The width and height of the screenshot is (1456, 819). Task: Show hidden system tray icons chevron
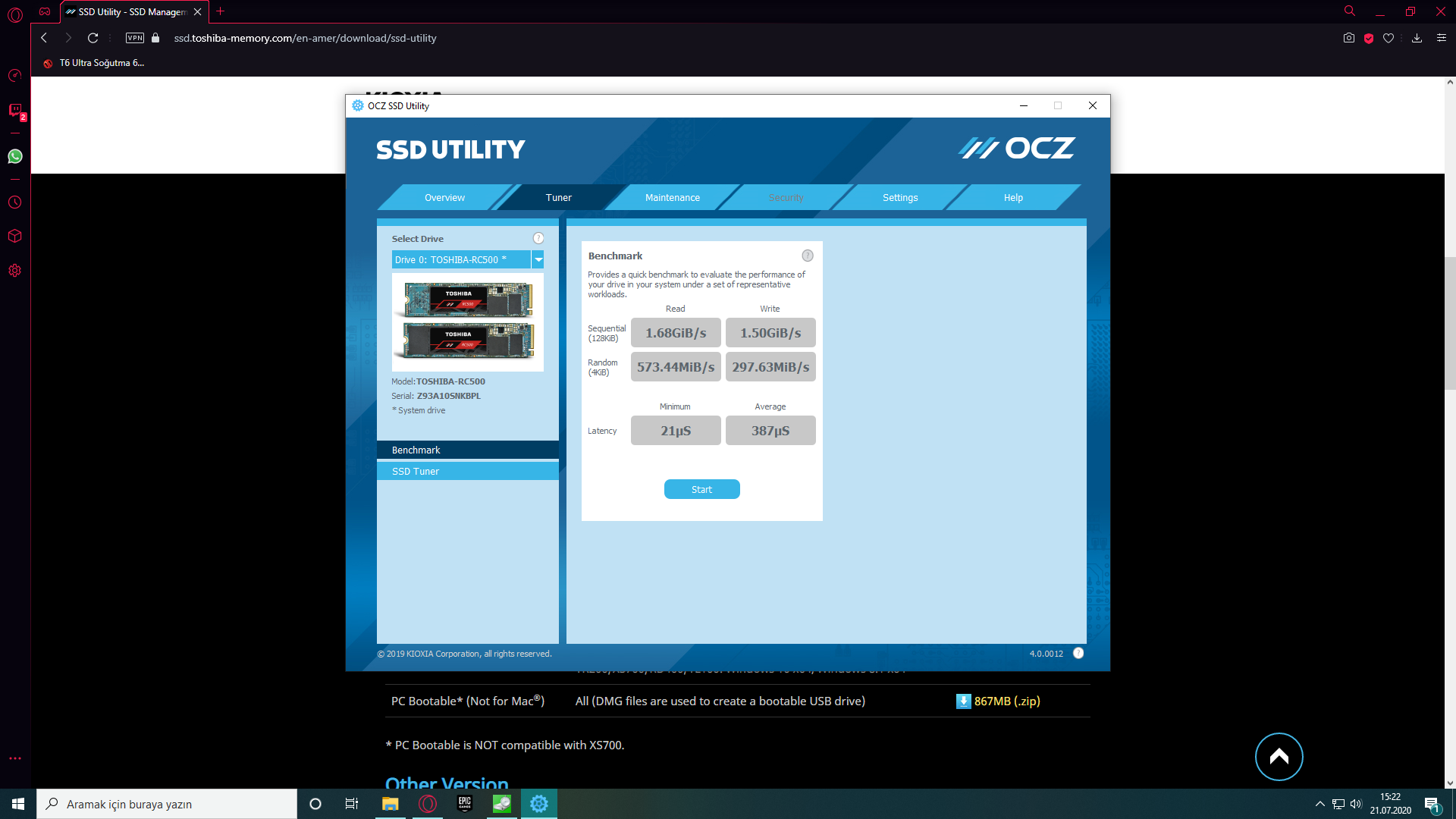1320,804
